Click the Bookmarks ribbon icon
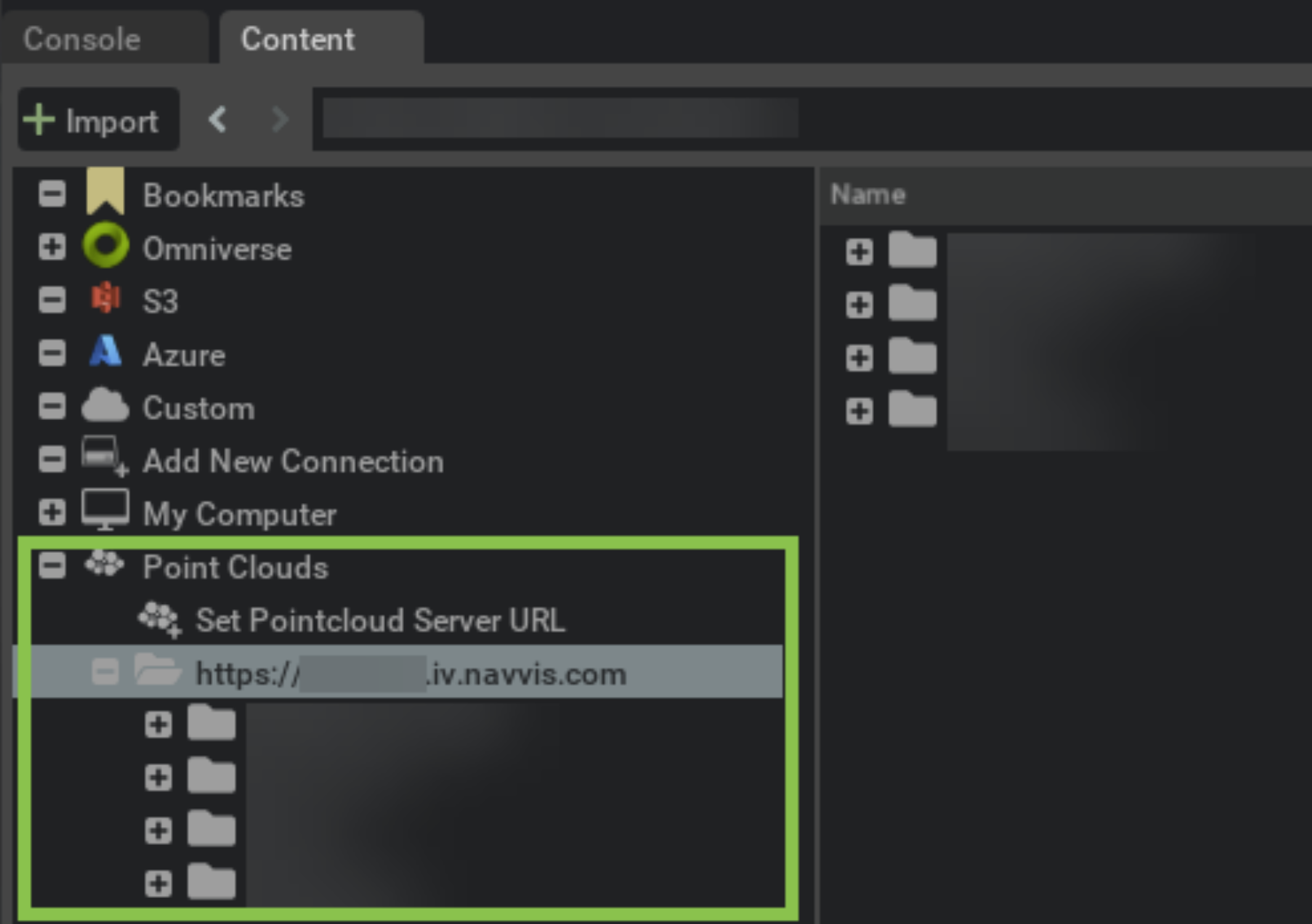1312x924 pixels. tap(105, 192)
